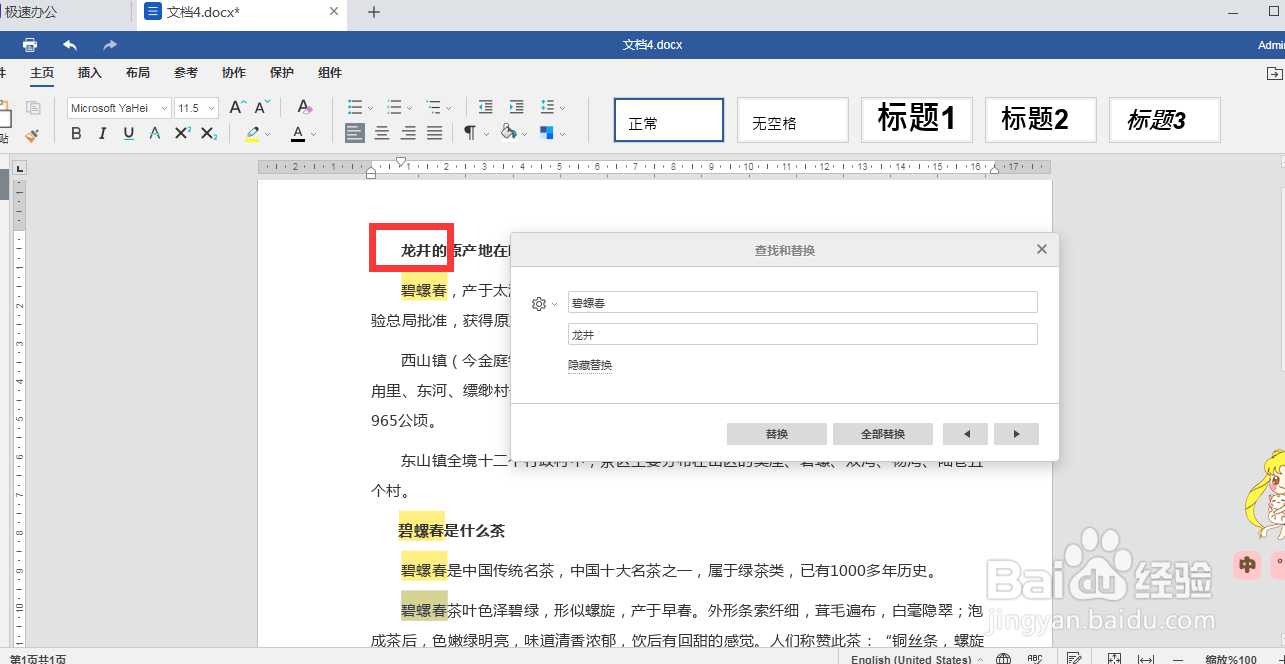The width and height of the screenshot is (1285, 664).
Task: Toggle bold formatting on selected text
Action: click(76, 133)
